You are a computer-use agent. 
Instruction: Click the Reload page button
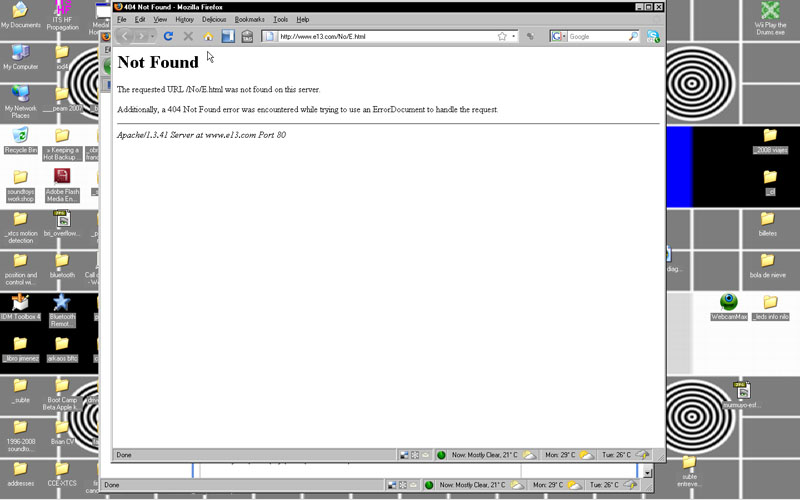click(x=168, y=36)
